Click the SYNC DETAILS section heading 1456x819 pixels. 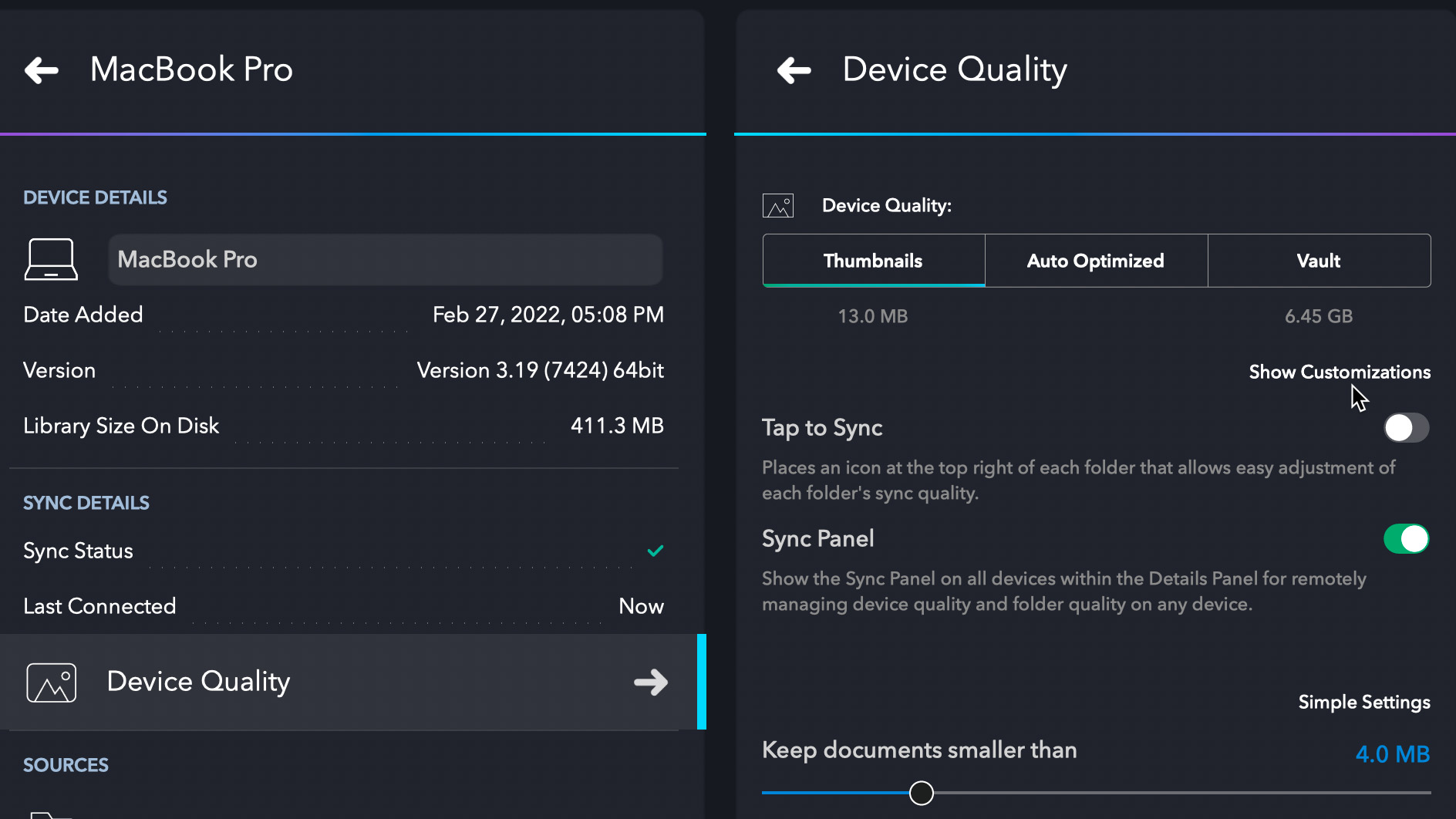tap(86, 503)
